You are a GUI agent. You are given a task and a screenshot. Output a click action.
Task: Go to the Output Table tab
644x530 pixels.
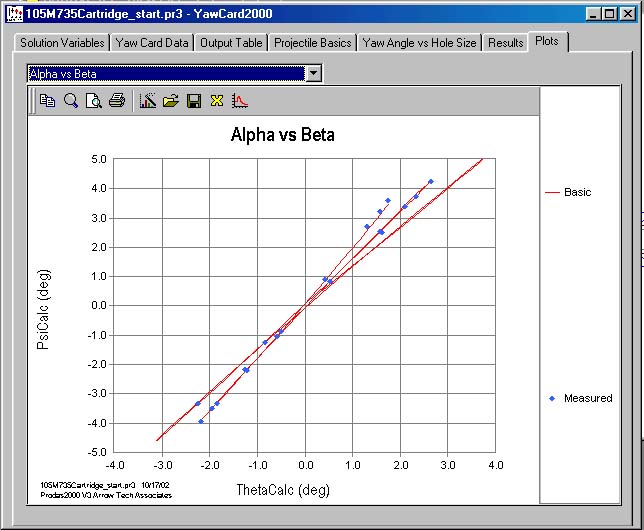point(231,43)
